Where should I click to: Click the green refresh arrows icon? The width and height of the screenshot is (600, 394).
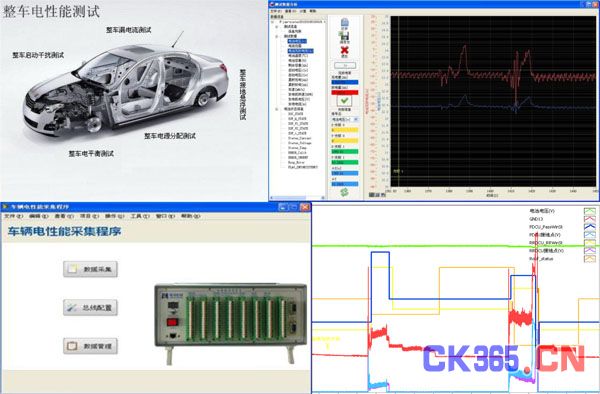click(344, 192)
